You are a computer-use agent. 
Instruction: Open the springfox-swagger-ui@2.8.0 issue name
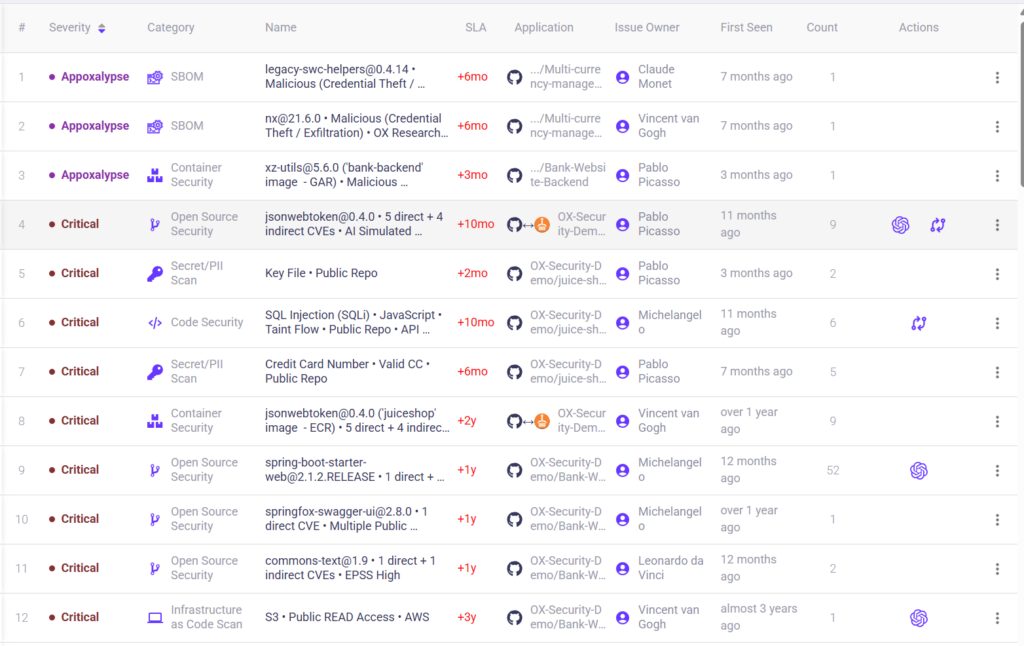click(346, 519)
